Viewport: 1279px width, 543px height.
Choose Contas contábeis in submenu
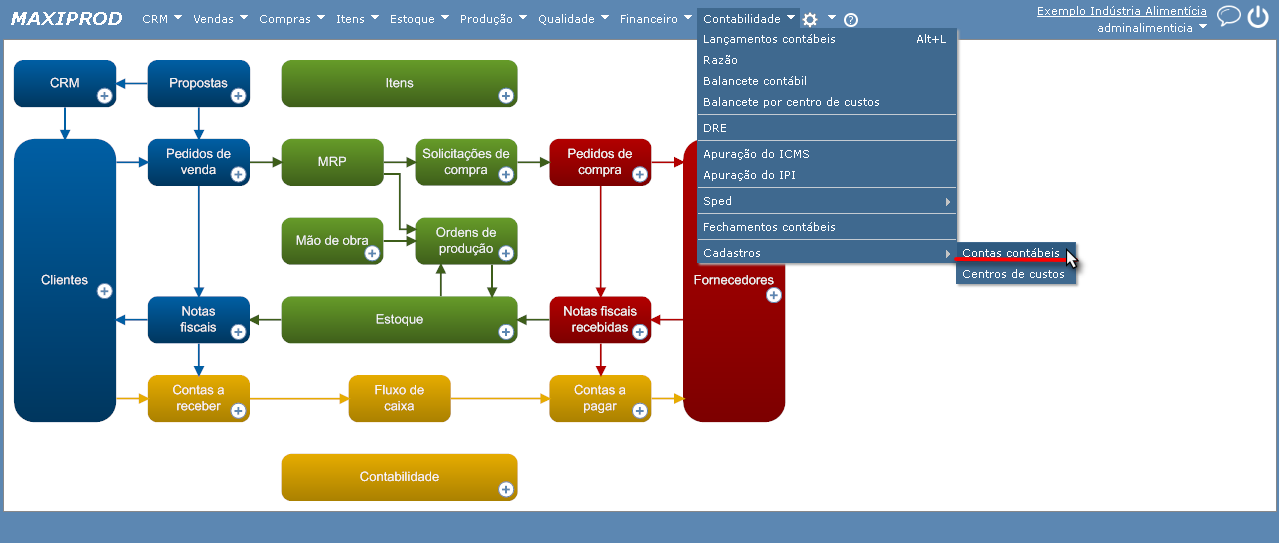[x=1016, y=253]
